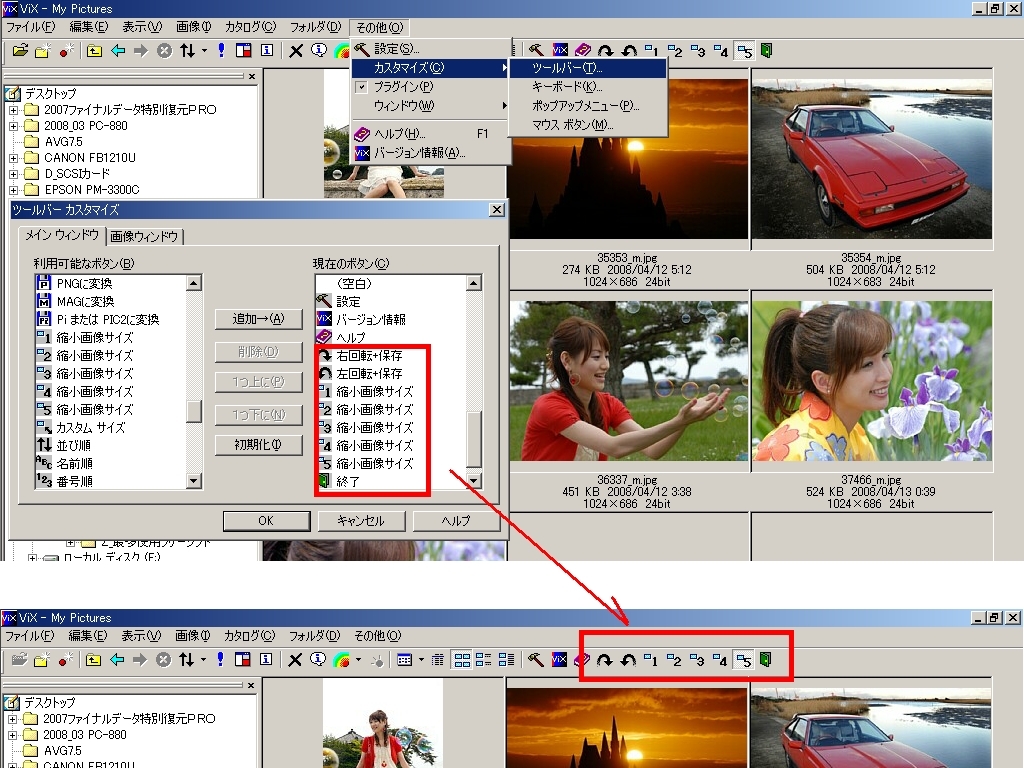Click blue exclamation icon in upper ViX toolbar
The height and width of the screenshot is (768, 1024).
[x=221, y=51]
